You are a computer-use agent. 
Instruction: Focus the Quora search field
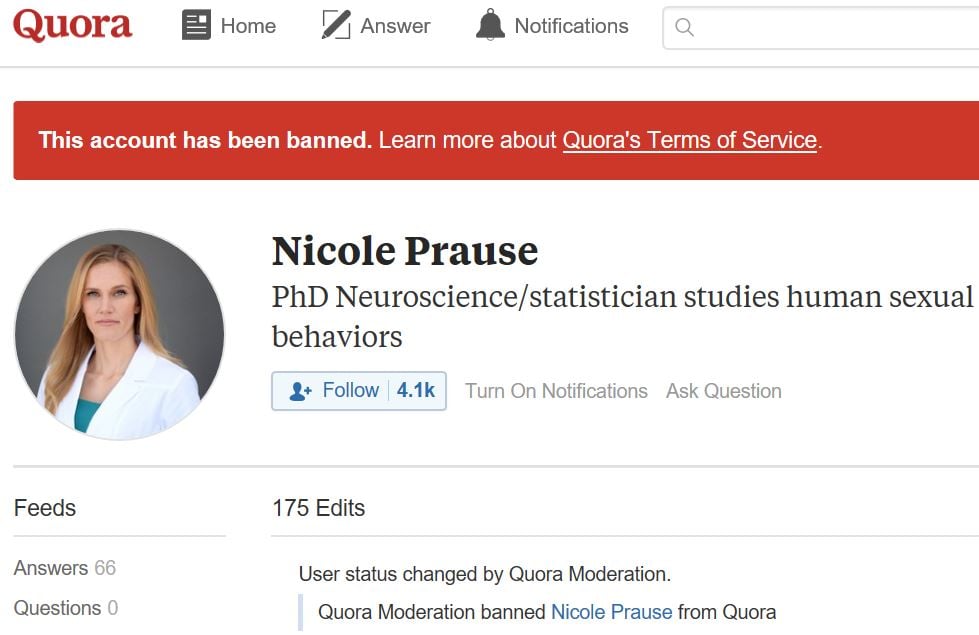830,28
